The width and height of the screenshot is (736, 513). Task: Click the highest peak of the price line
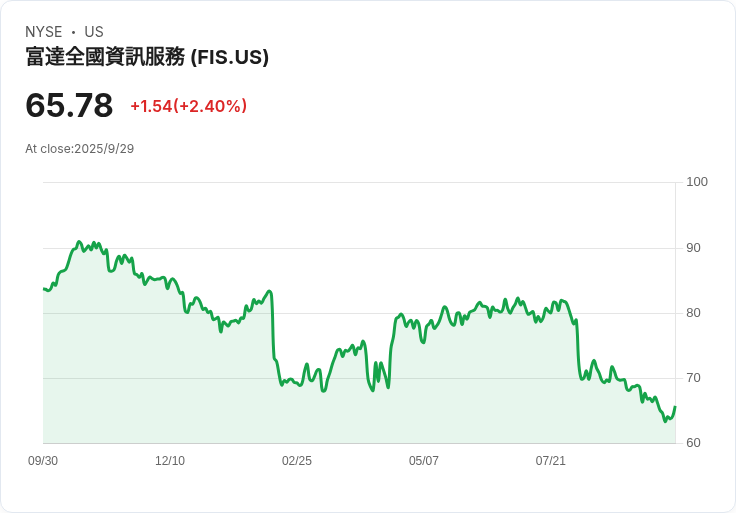[79, 242]
